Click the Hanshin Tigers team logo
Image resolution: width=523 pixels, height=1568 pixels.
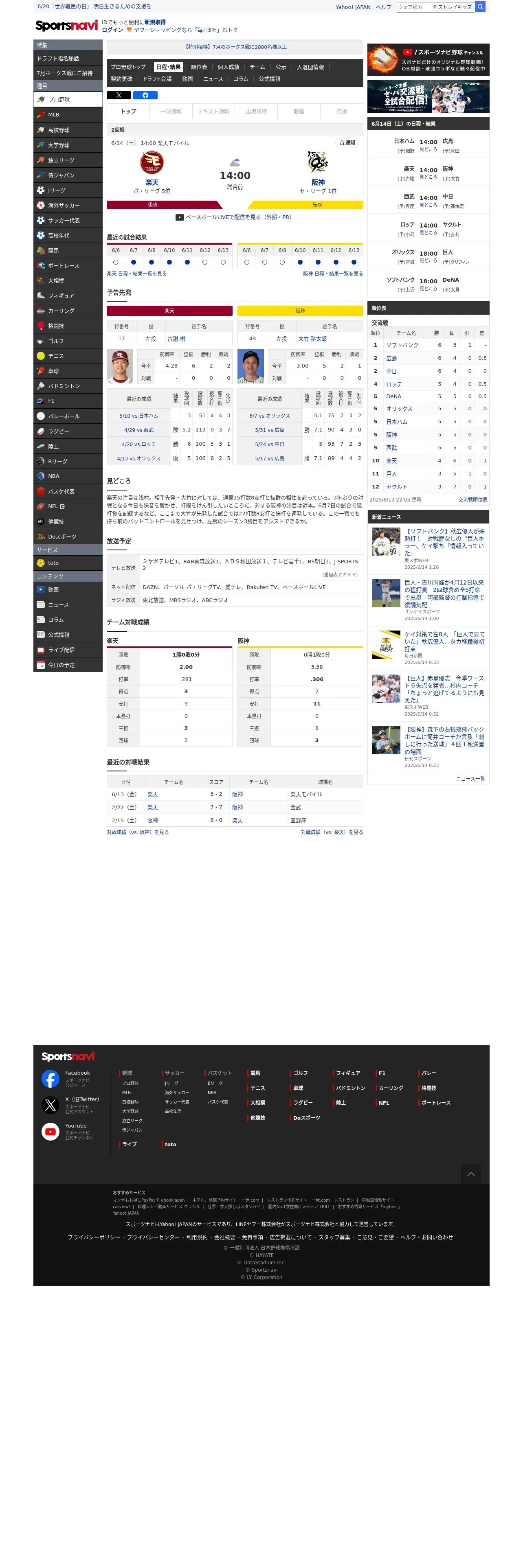tap(318, 163)
